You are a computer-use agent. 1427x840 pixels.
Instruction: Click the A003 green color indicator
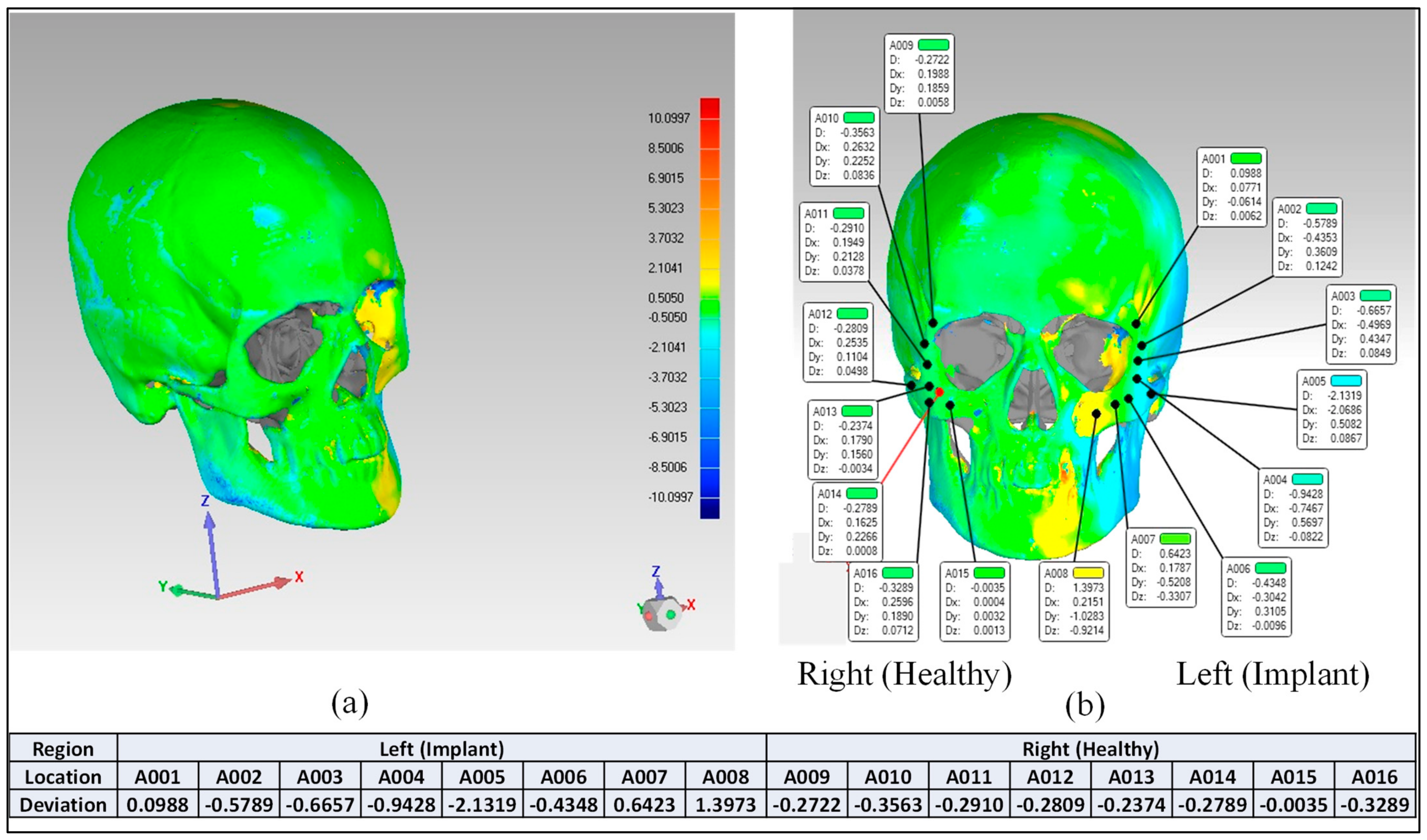point(1375,295)
